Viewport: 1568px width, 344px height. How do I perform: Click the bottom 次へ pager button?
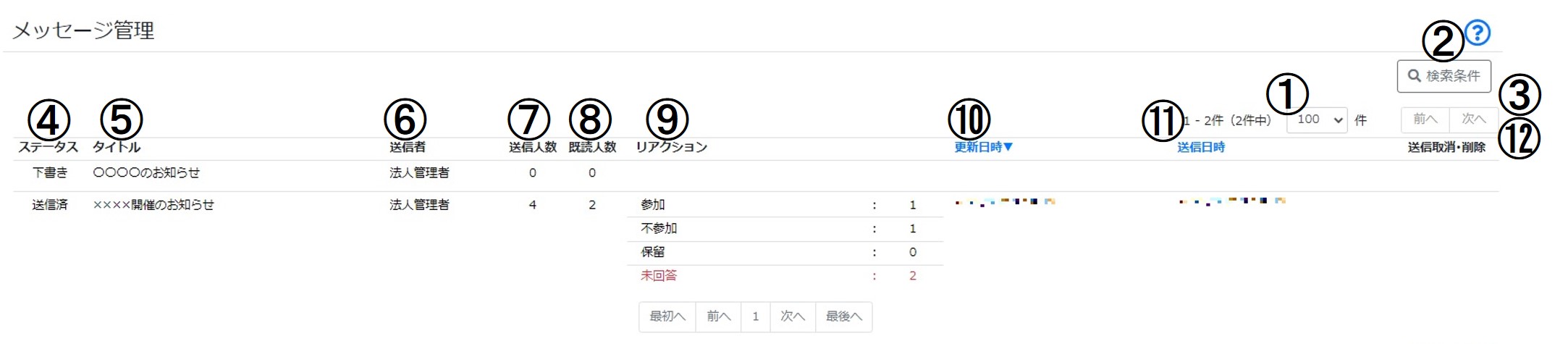click(x=793, y=316)
